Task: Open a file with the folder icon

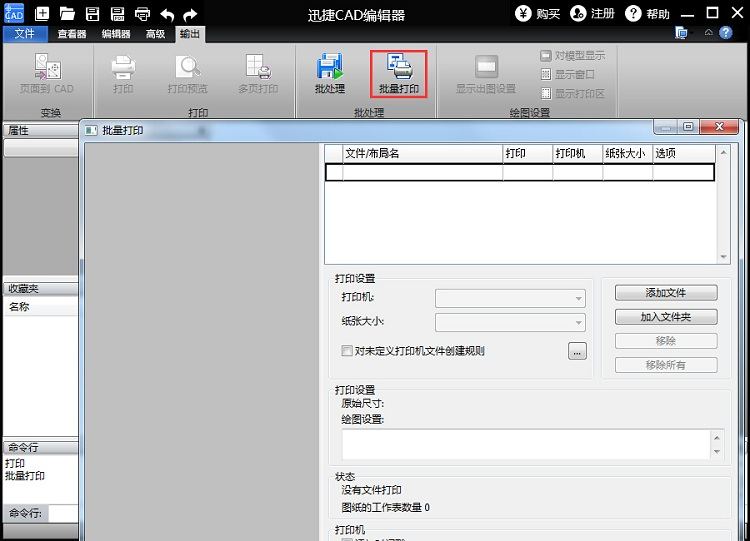Action: pos(67,14)
